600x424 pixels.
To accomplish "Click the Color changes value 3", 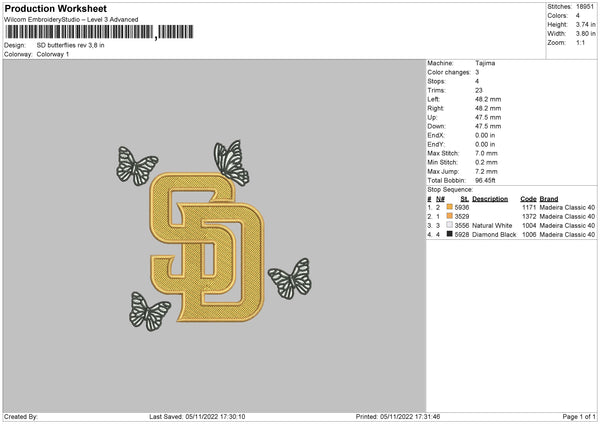I will 477,72.
